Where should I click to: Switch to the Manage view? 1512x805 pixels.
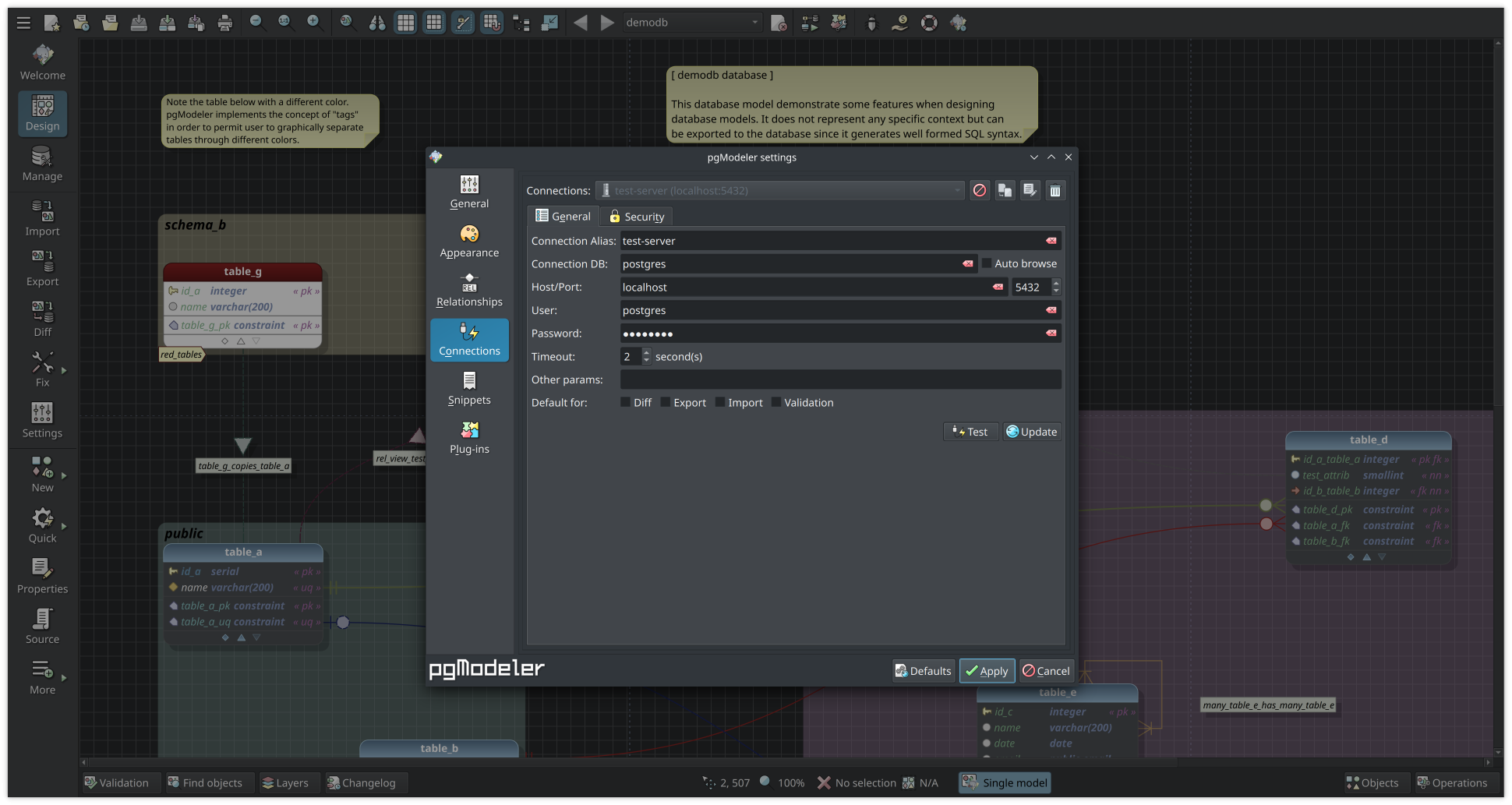(x=43, y=164)
